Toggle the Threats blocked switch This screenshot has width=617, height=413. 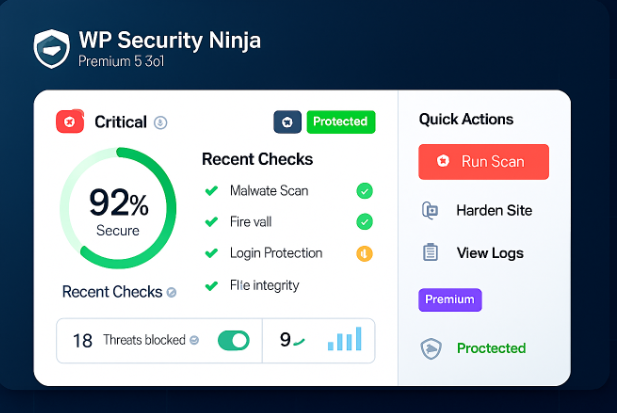234,340
